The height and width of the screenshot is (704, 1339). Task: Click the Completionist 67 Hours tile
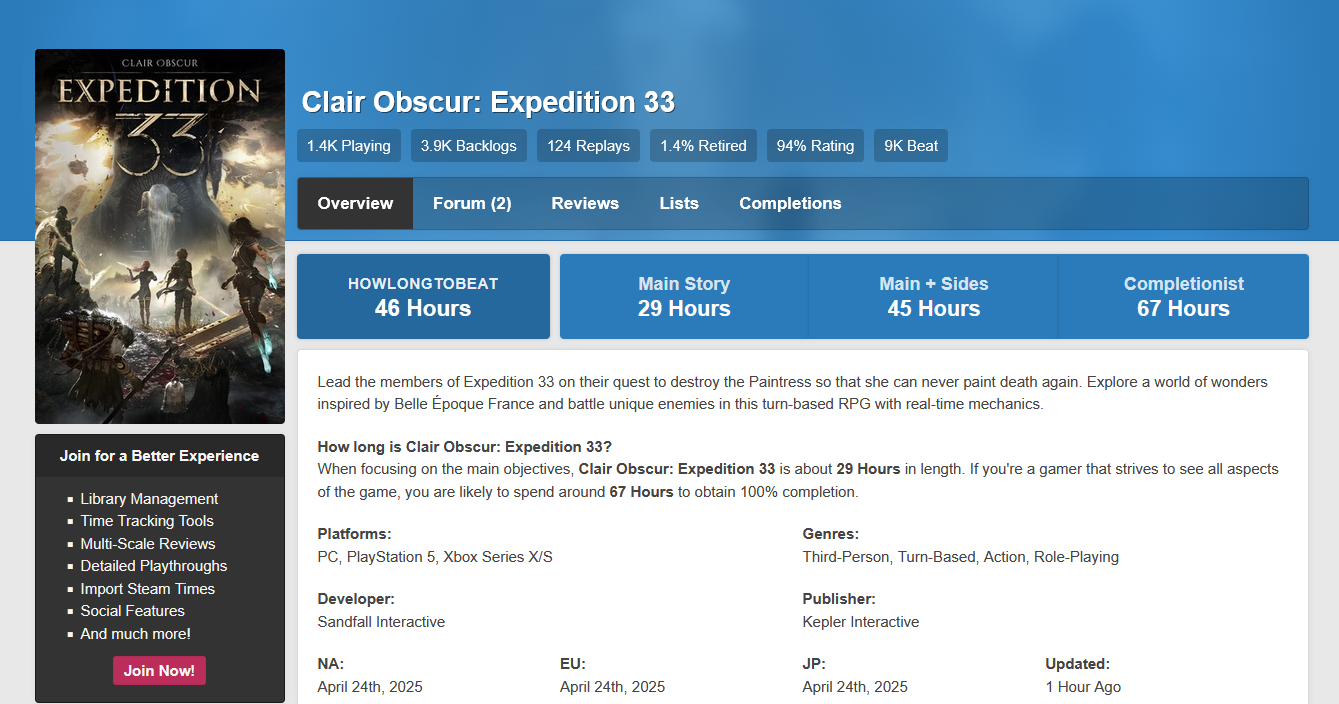tap(1183, 297)
